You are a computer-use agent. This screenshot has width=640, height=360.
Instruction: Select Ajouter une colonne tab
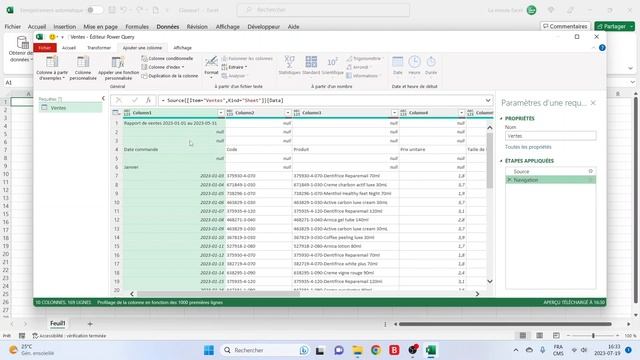point(142,48)
